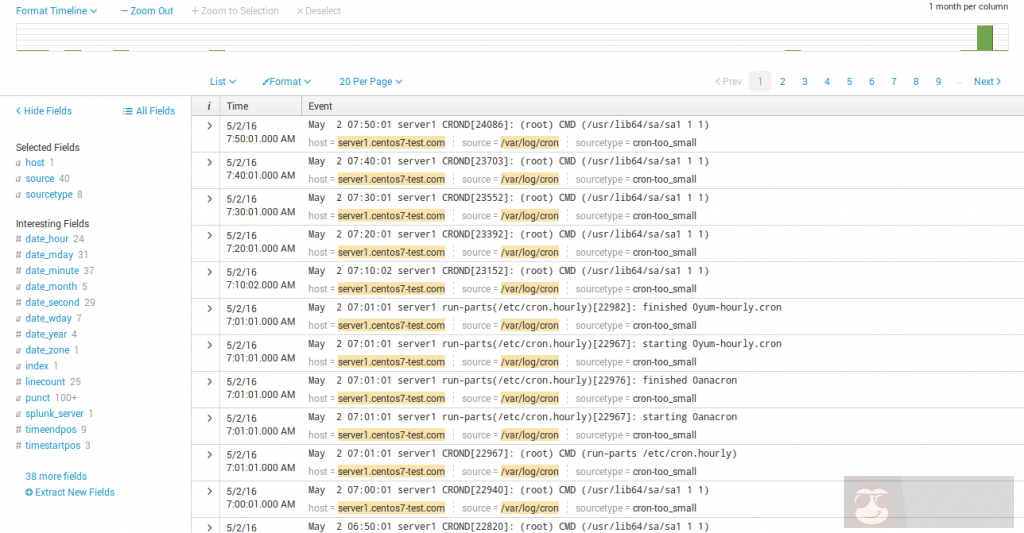Open the splunk_server field
Screen dimensions: 1024x533
[x=54, y=413]
